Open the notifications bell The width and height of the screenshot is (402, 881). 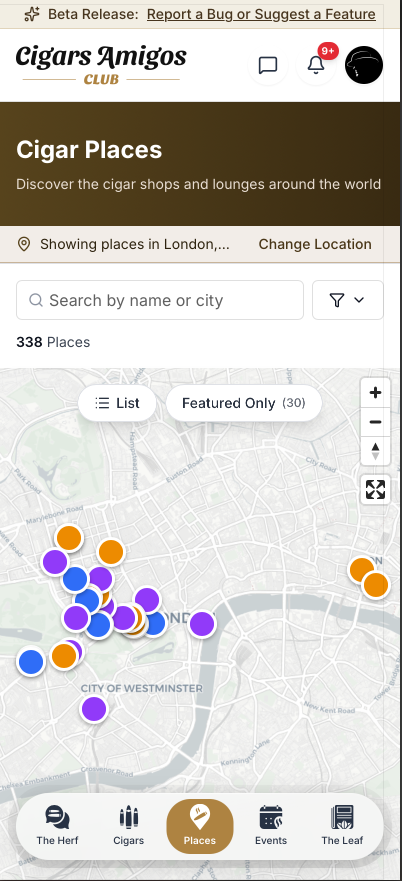pos(316,65)
